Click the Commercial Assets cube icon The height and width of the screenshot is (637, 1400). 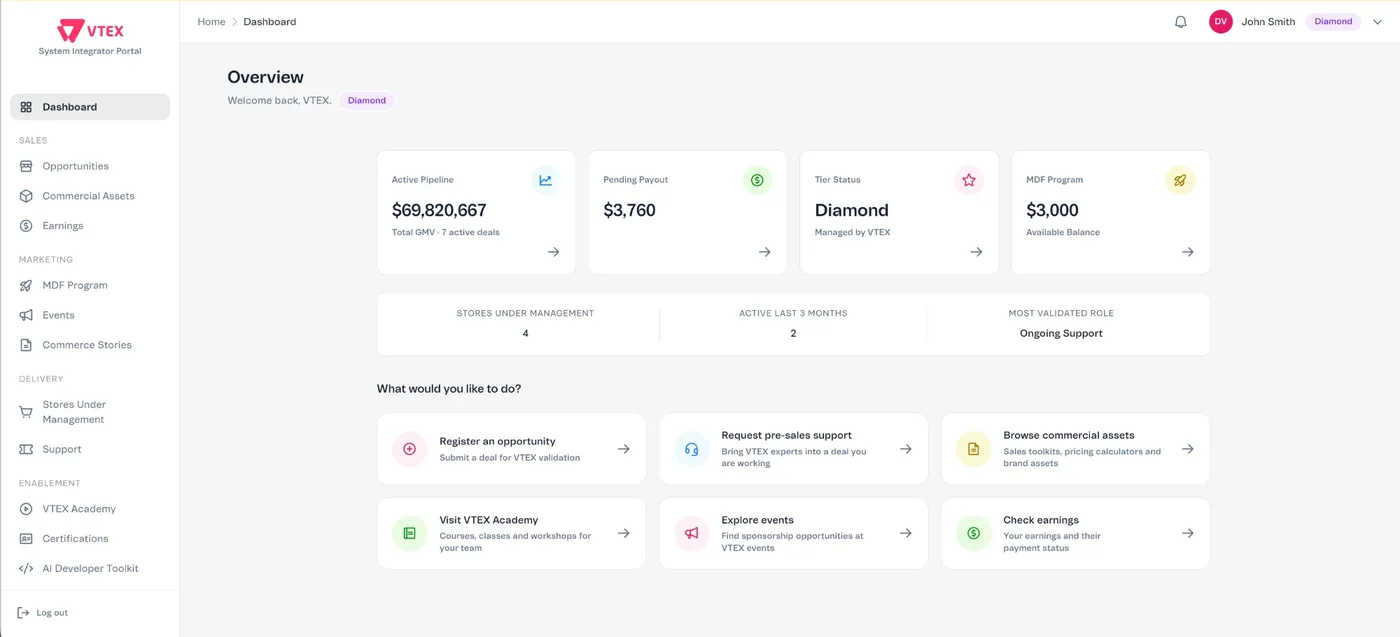click(x=26, y=196)
